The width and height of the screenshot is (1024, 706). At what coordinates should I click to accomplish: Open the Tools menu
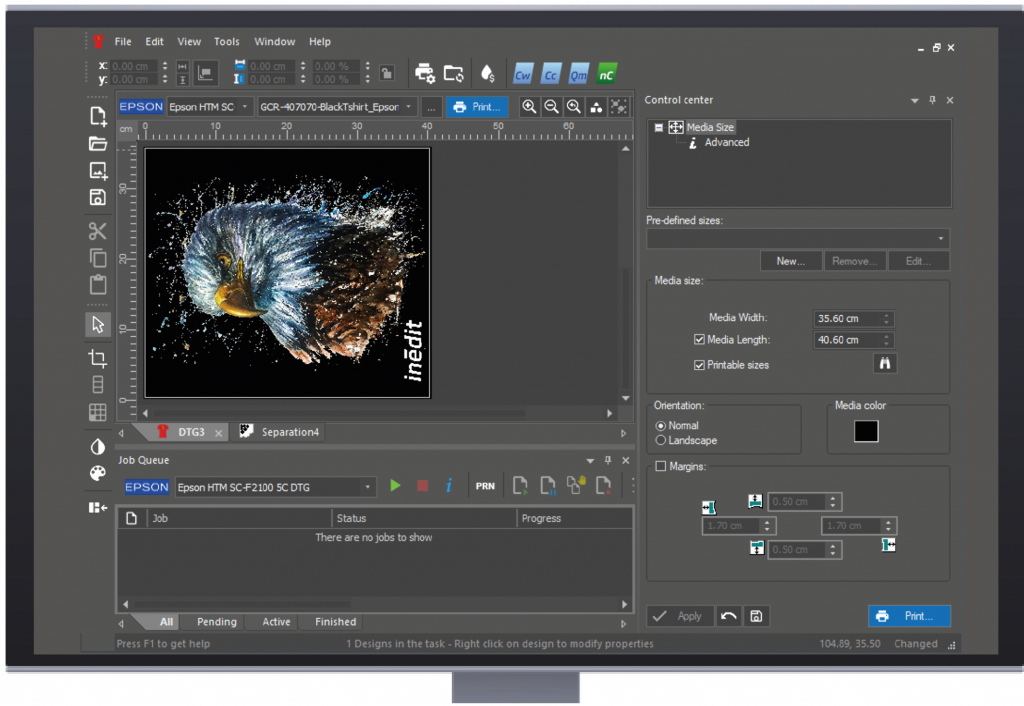point(226,41)
